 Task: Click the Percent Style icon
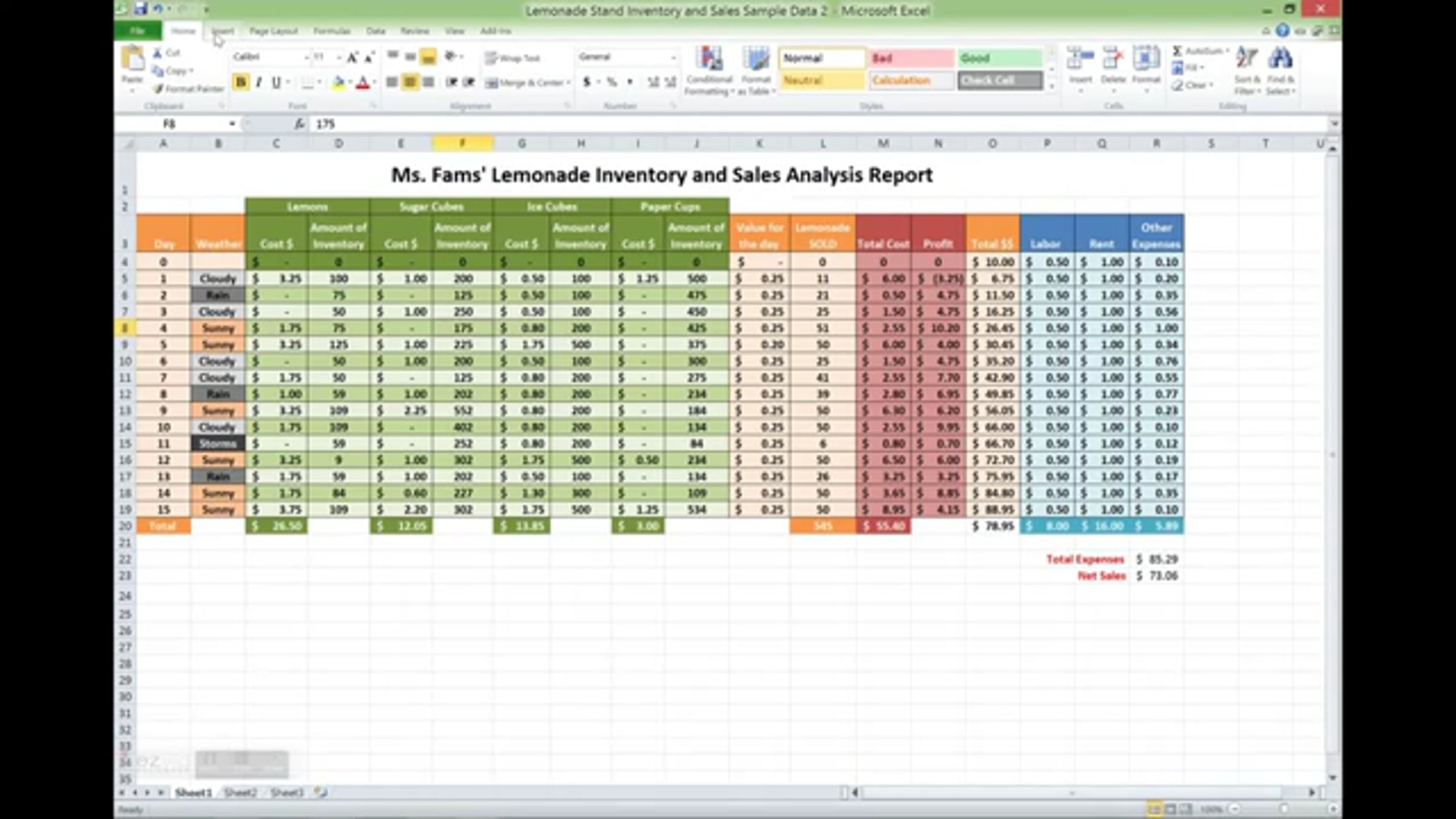coord(612,82)
